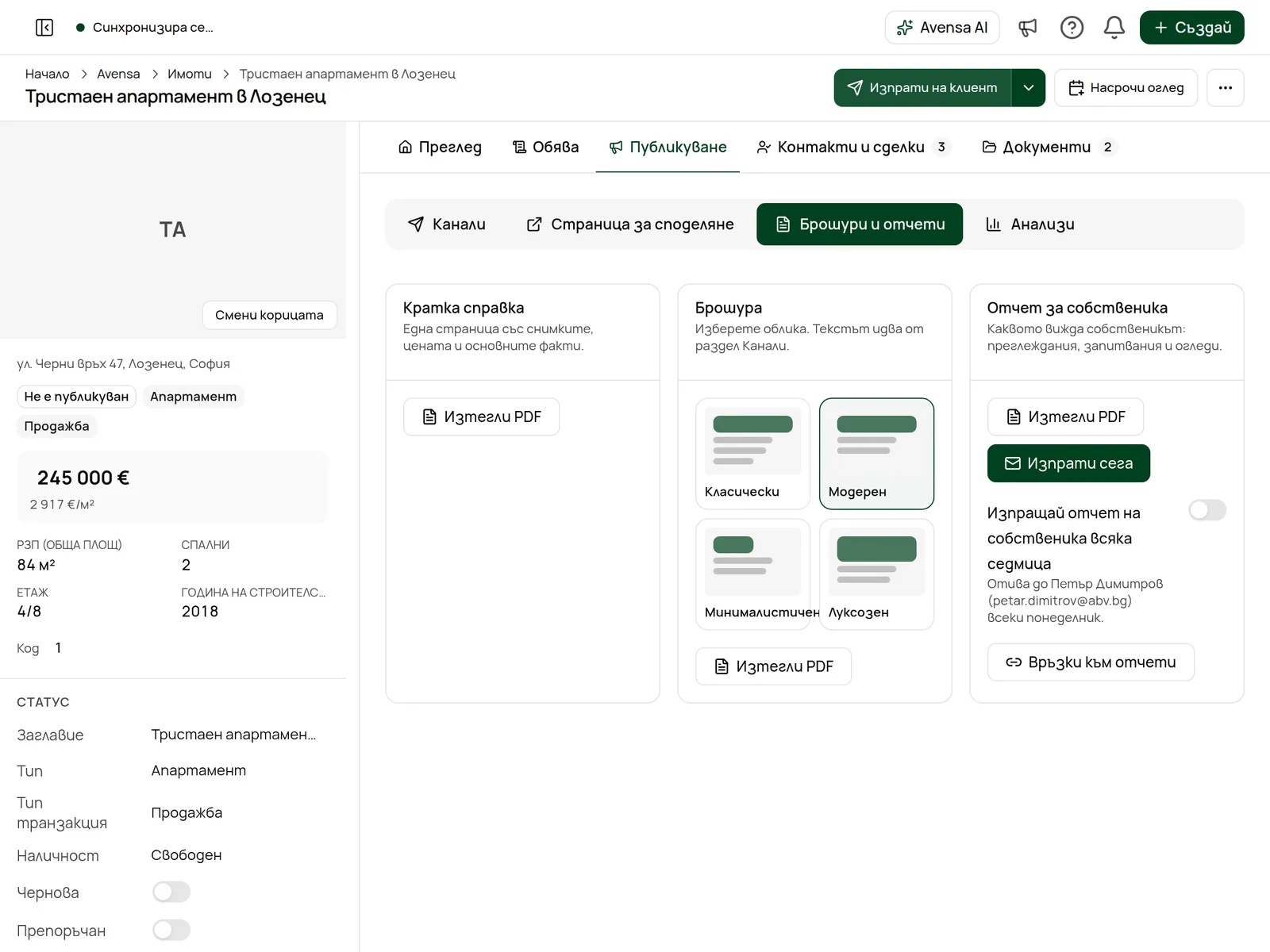Open Avensa AI assistant

[x=942, y=28]
